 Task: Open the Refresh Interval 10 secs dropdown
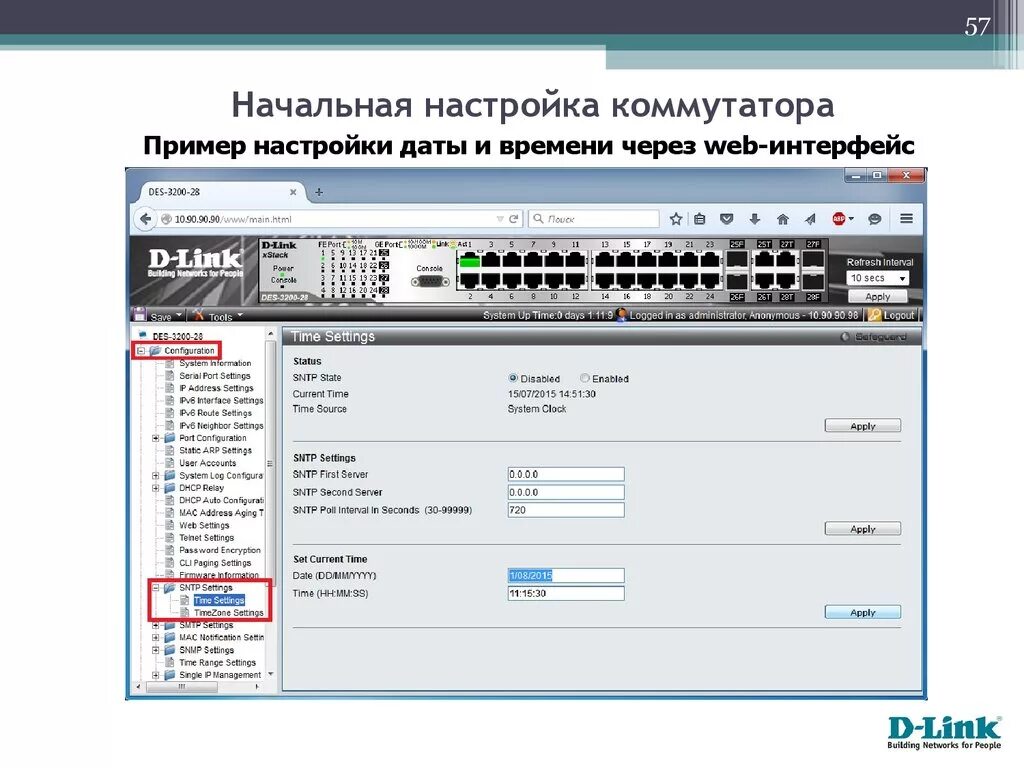pyautogui.click(x=878, y=278)
